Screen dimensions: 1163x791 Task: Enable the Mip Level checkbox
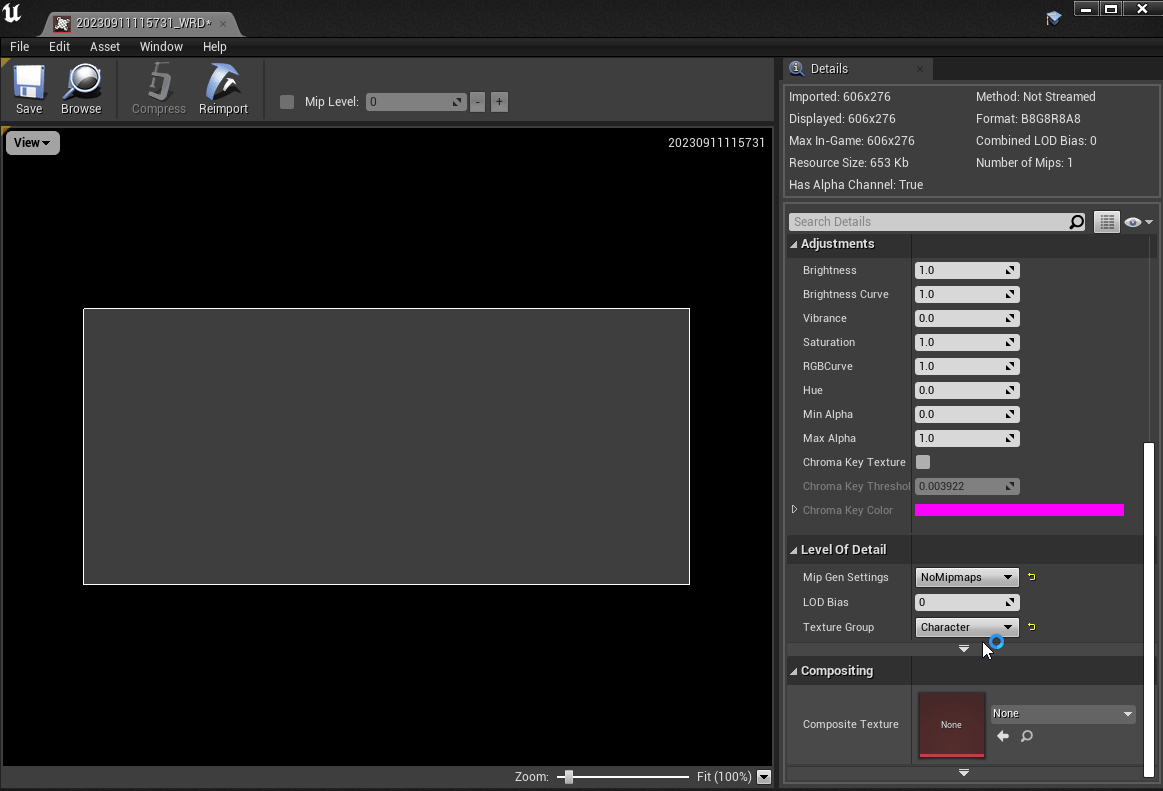(287, 102)
